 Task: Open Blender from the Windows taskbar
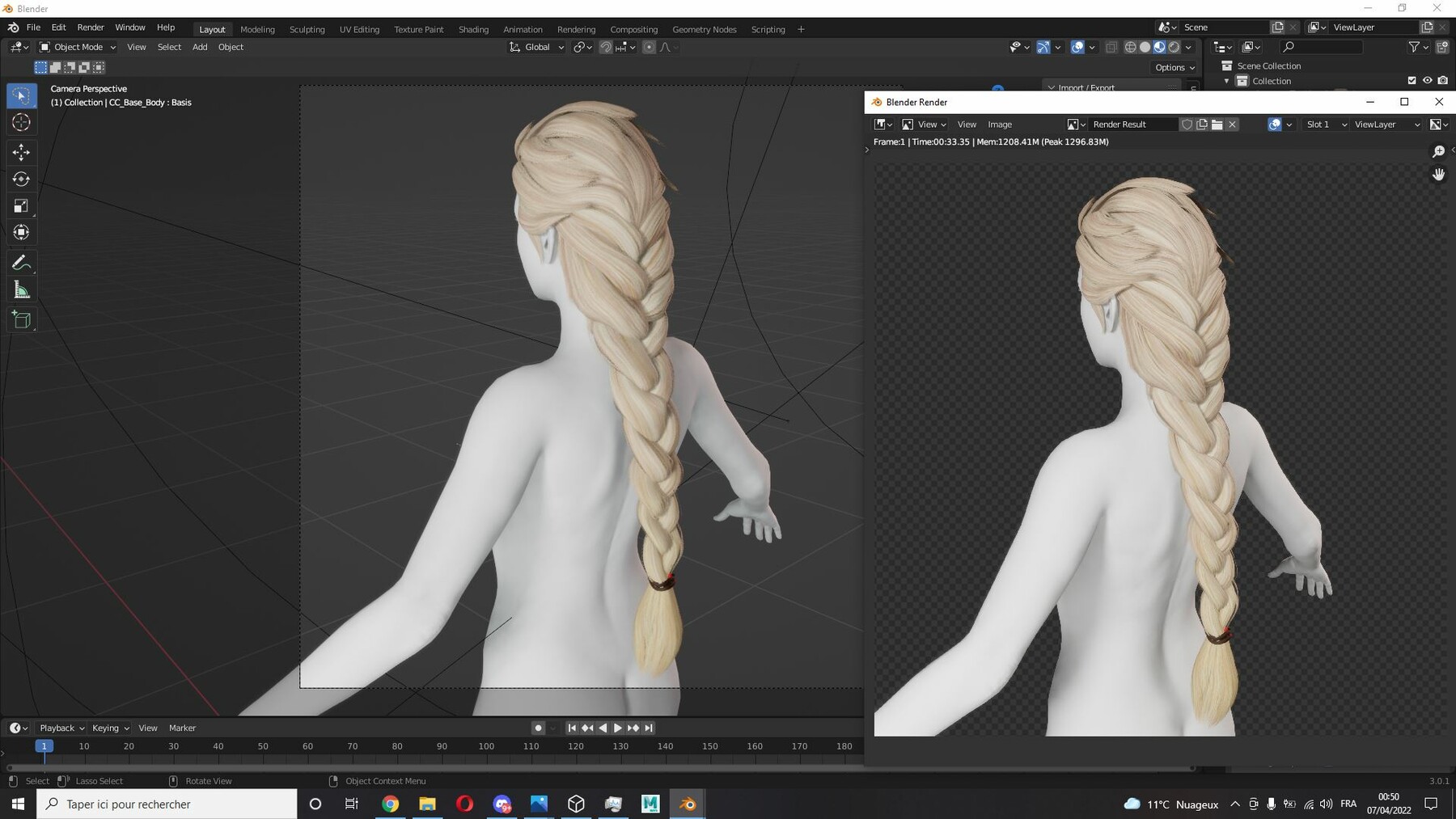[x=688, y=804]
